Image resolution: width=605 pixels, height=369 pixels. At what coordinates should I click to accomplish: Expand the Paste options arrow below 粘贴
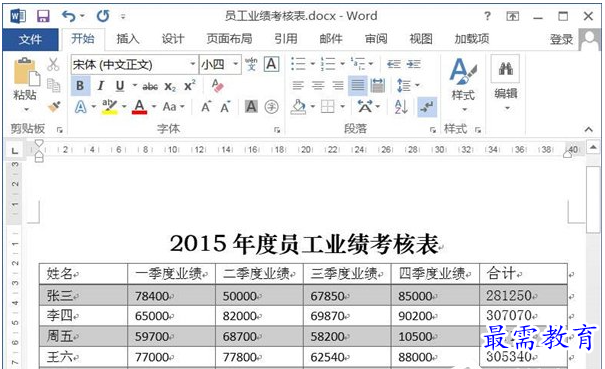coord(26,109)
